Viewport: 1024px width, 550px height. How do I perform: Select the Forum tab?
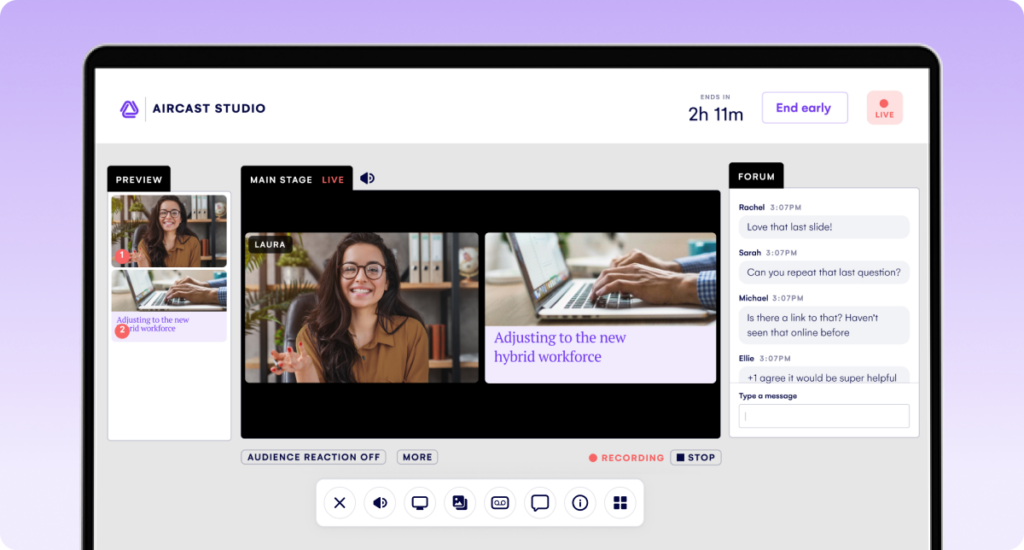coord(756,177)
